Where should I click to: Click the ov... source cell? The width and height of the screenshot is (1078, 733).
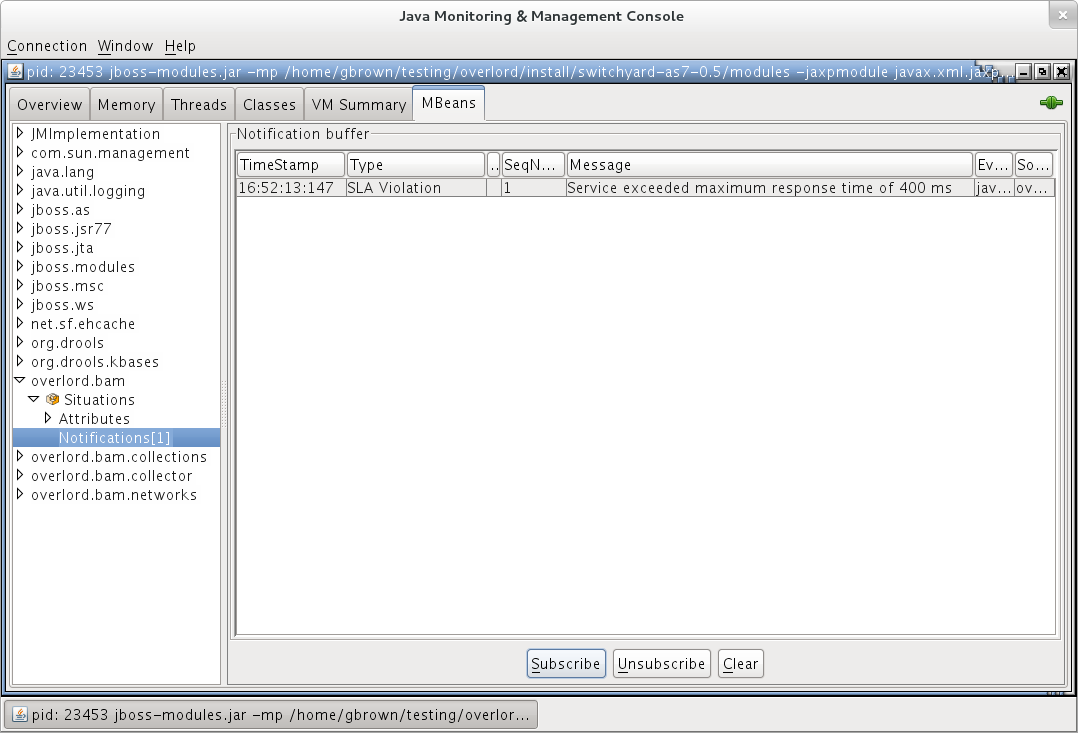(1034, 188)
